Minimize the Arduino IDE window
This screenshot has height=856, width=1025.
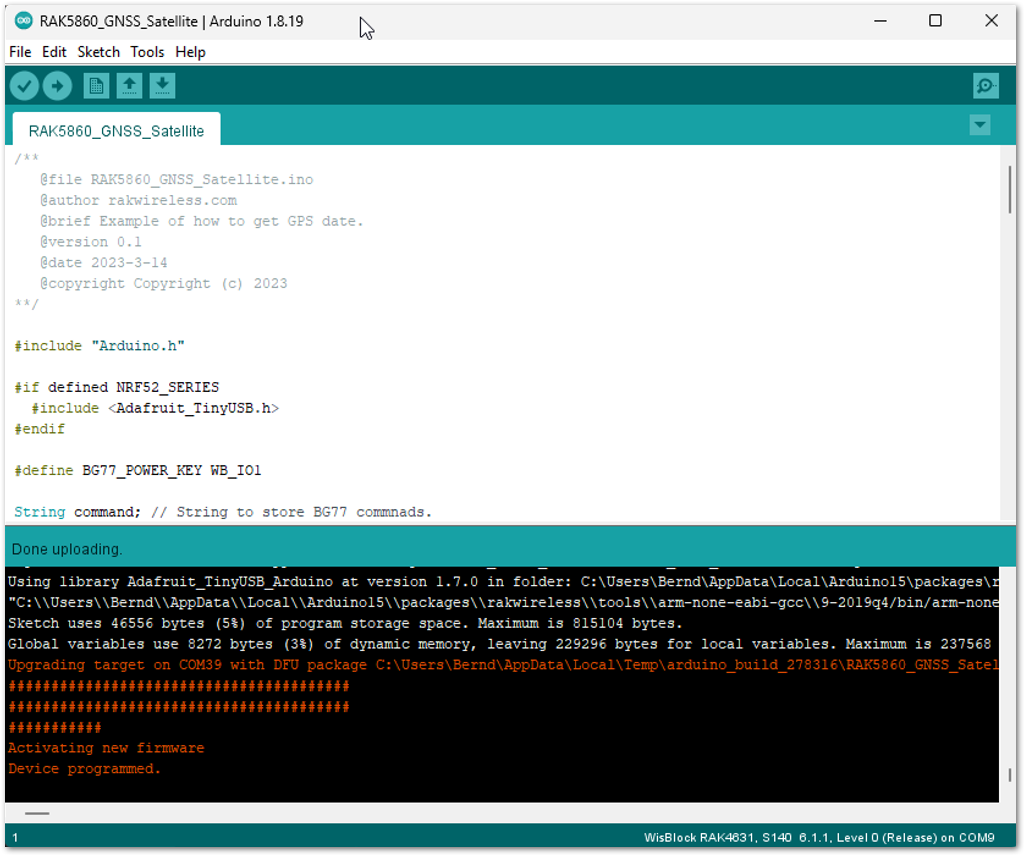(x=881, y=21)
